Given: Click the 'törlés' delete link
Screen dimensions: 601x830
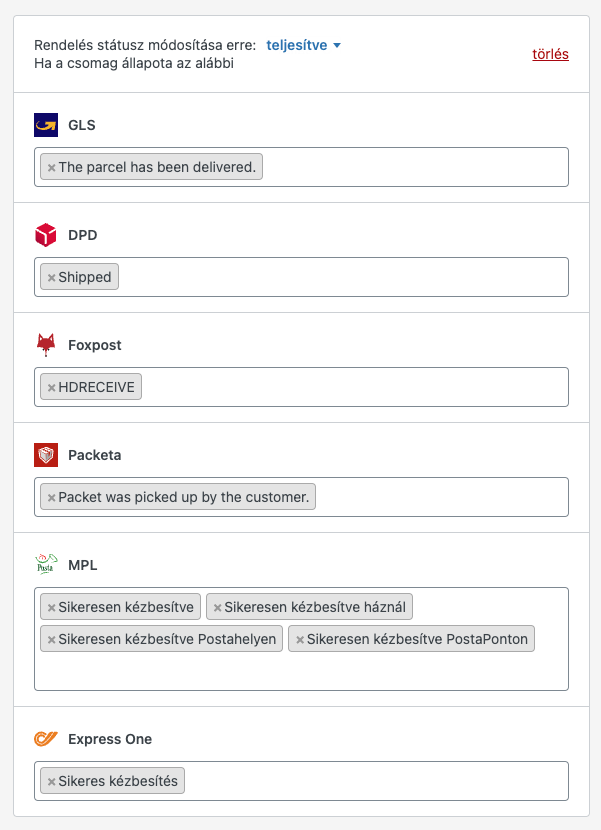Looking at the screenshot, I should pos(550,54).
